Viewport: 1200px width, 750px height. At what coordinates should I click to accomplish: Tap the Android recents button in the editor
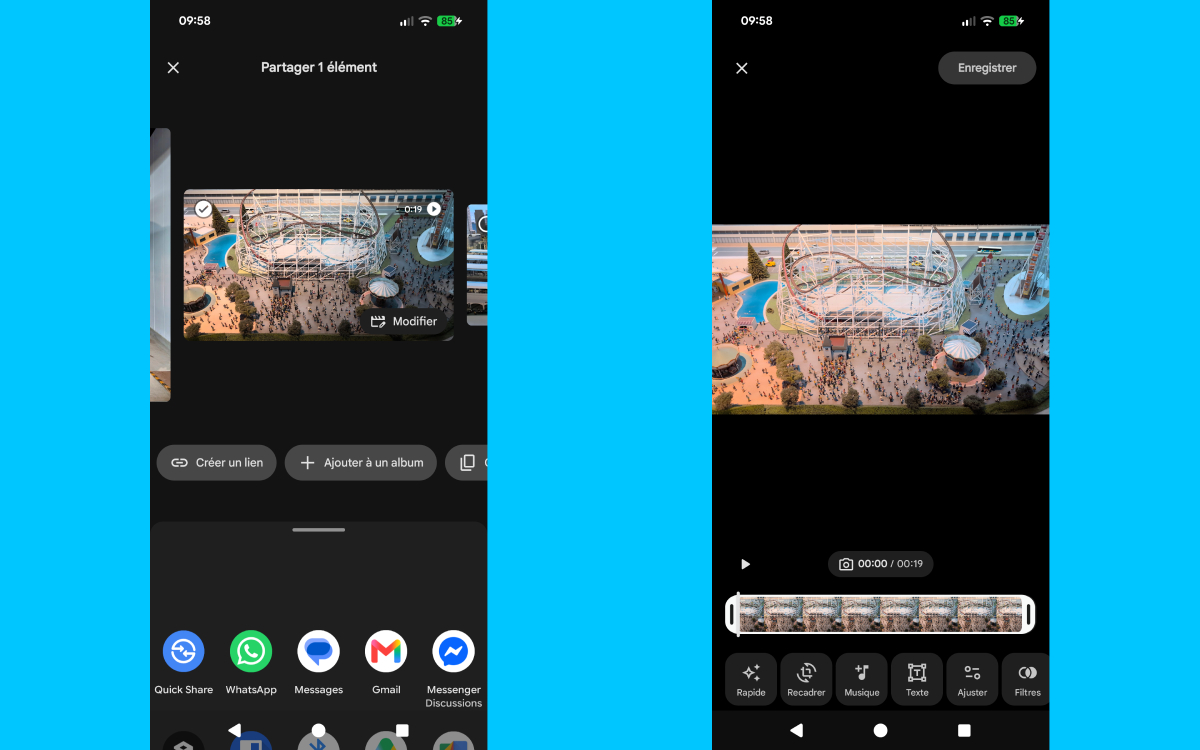click(964, 731)
